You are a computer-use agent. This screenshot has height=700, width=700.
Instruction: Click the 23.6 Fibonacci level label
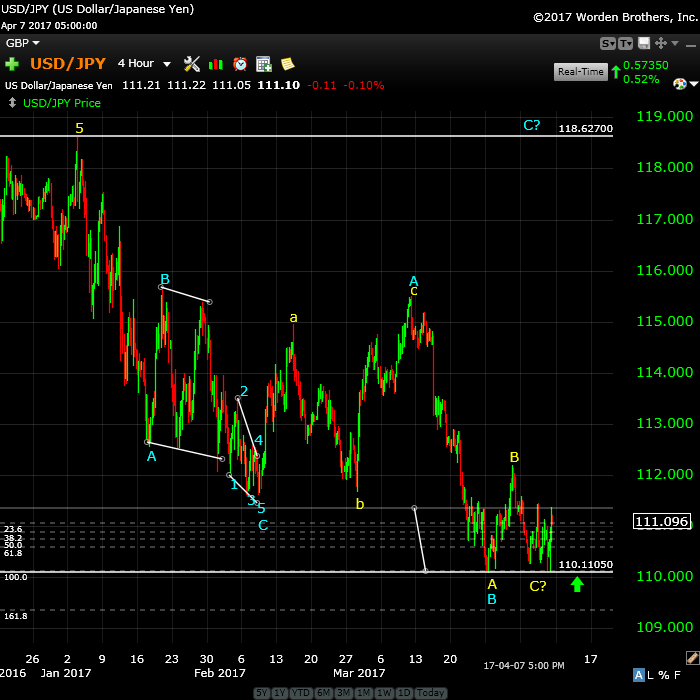[13, 529]
